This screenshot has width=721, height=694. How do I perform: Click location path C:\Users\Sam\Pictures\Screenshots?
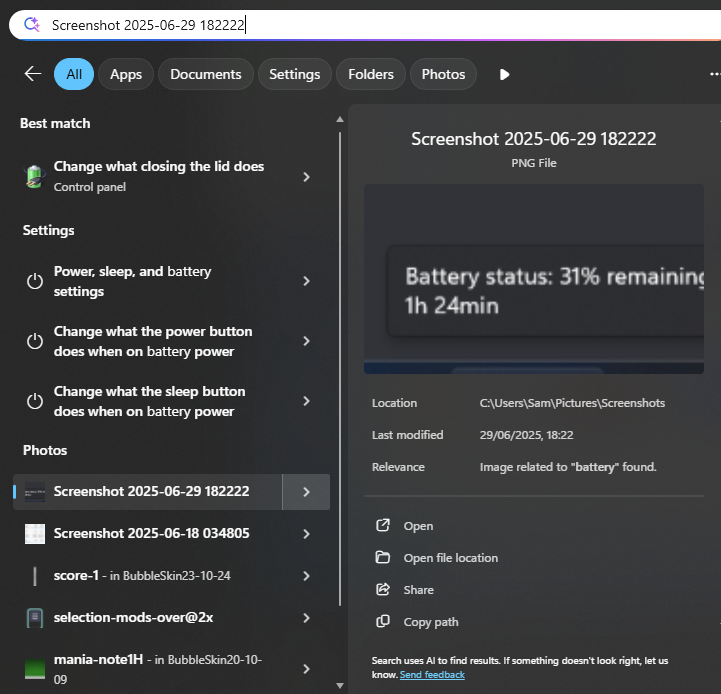tap(572, 403)
